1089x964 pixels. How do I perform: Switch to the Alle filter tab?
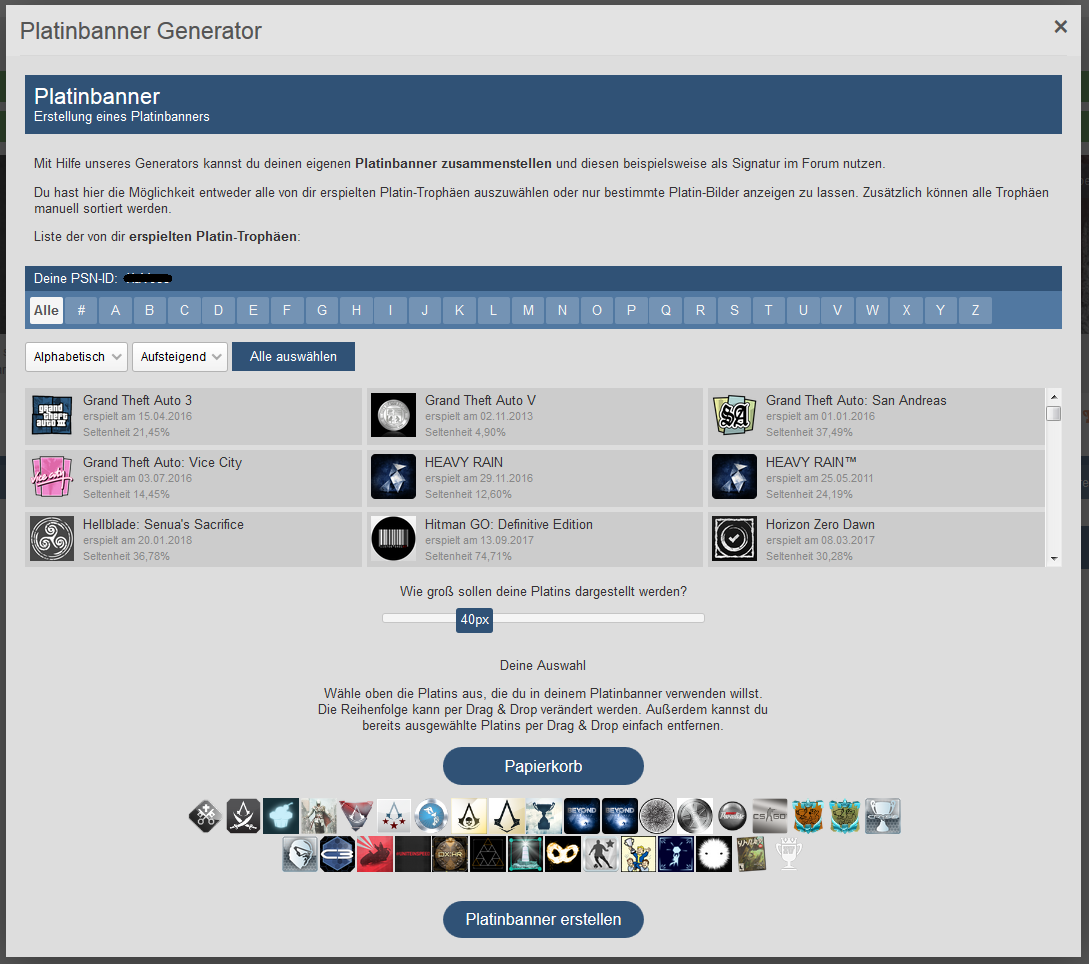click(46, 310)
